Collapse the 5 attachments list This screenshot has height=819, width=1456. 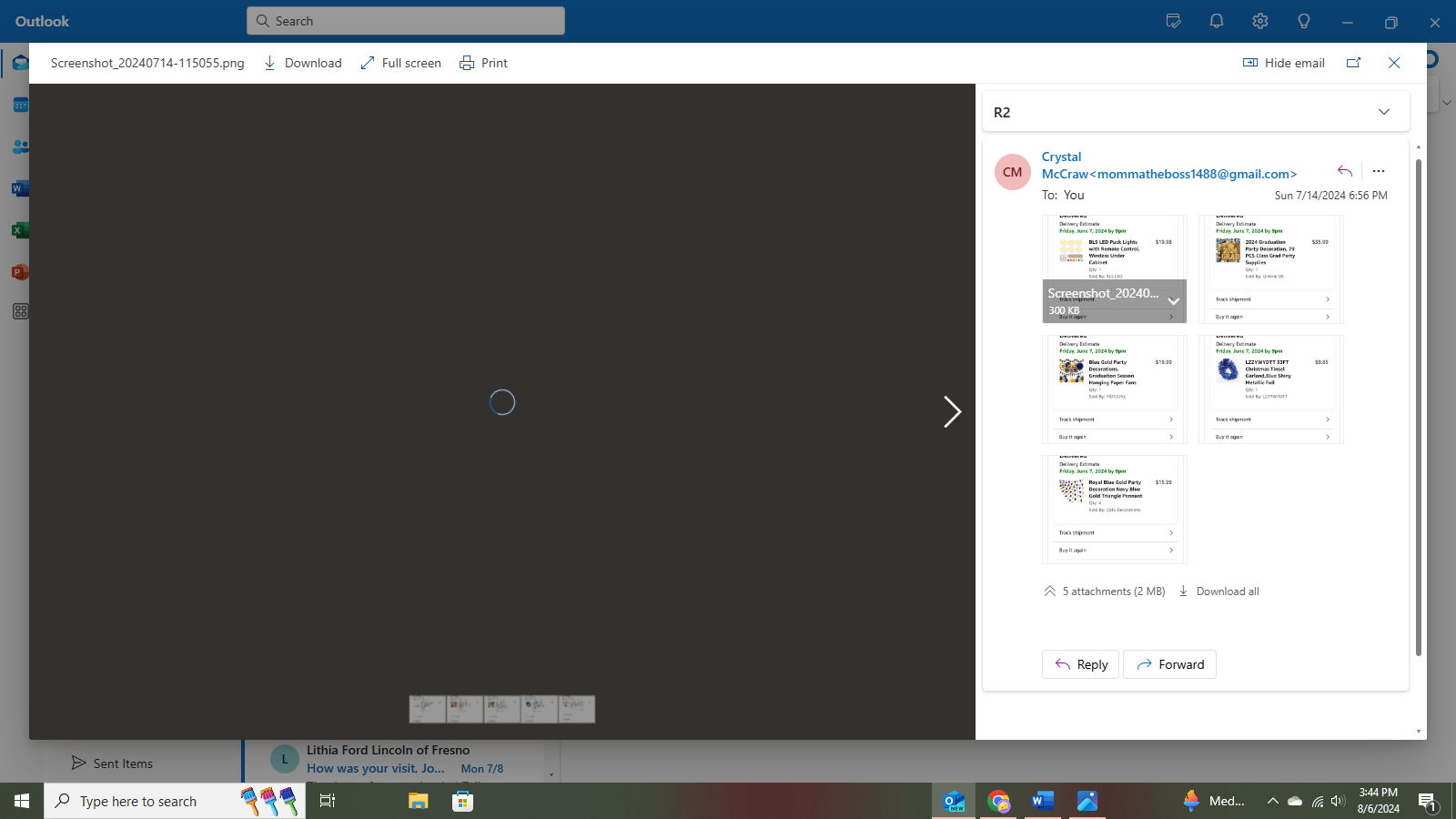pyautogui.click(x=1050, y=591)
